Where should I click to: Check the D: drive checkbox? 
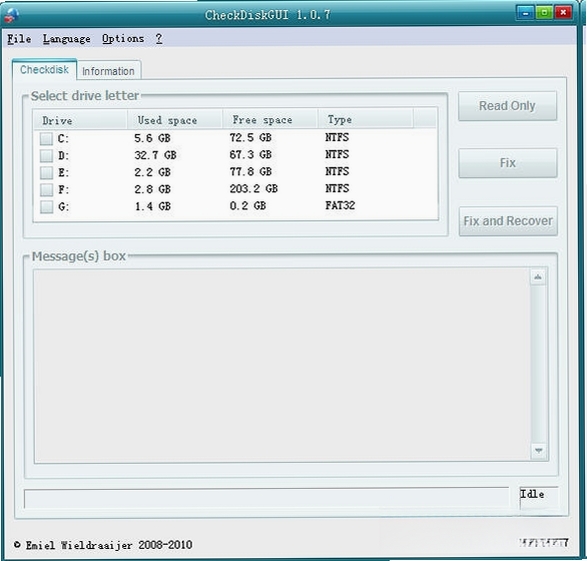[46, 156]
